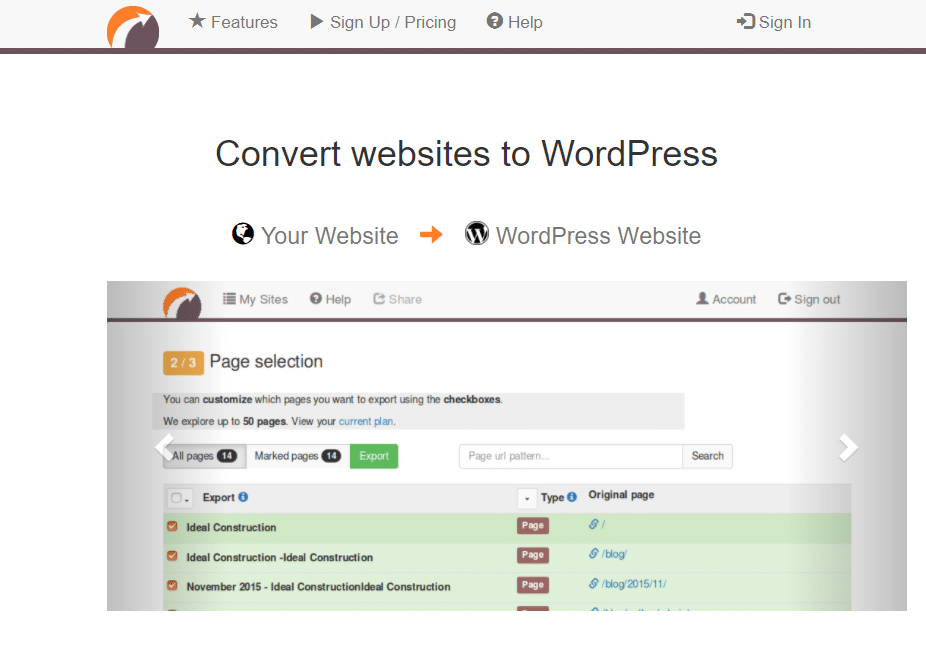926x659 pixels.
Task: Click the orange fox logo in the top navigation
Action: click(132, 28)
